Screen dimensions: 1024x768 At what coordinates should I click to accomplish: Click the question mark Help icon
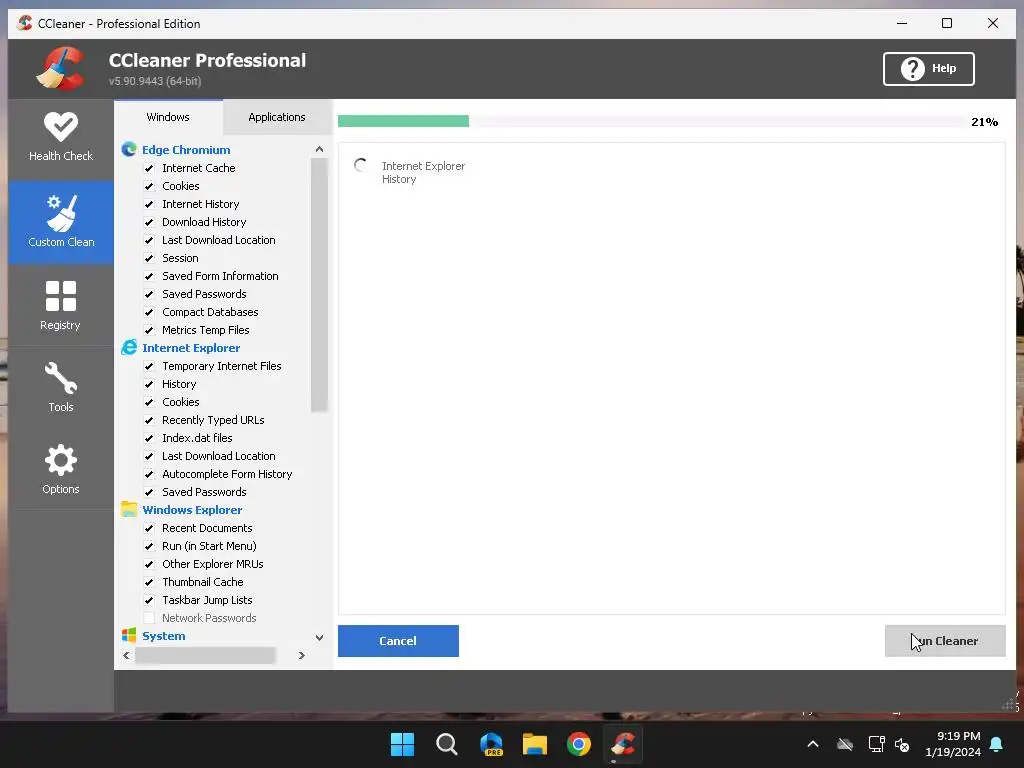click(912, 69)
